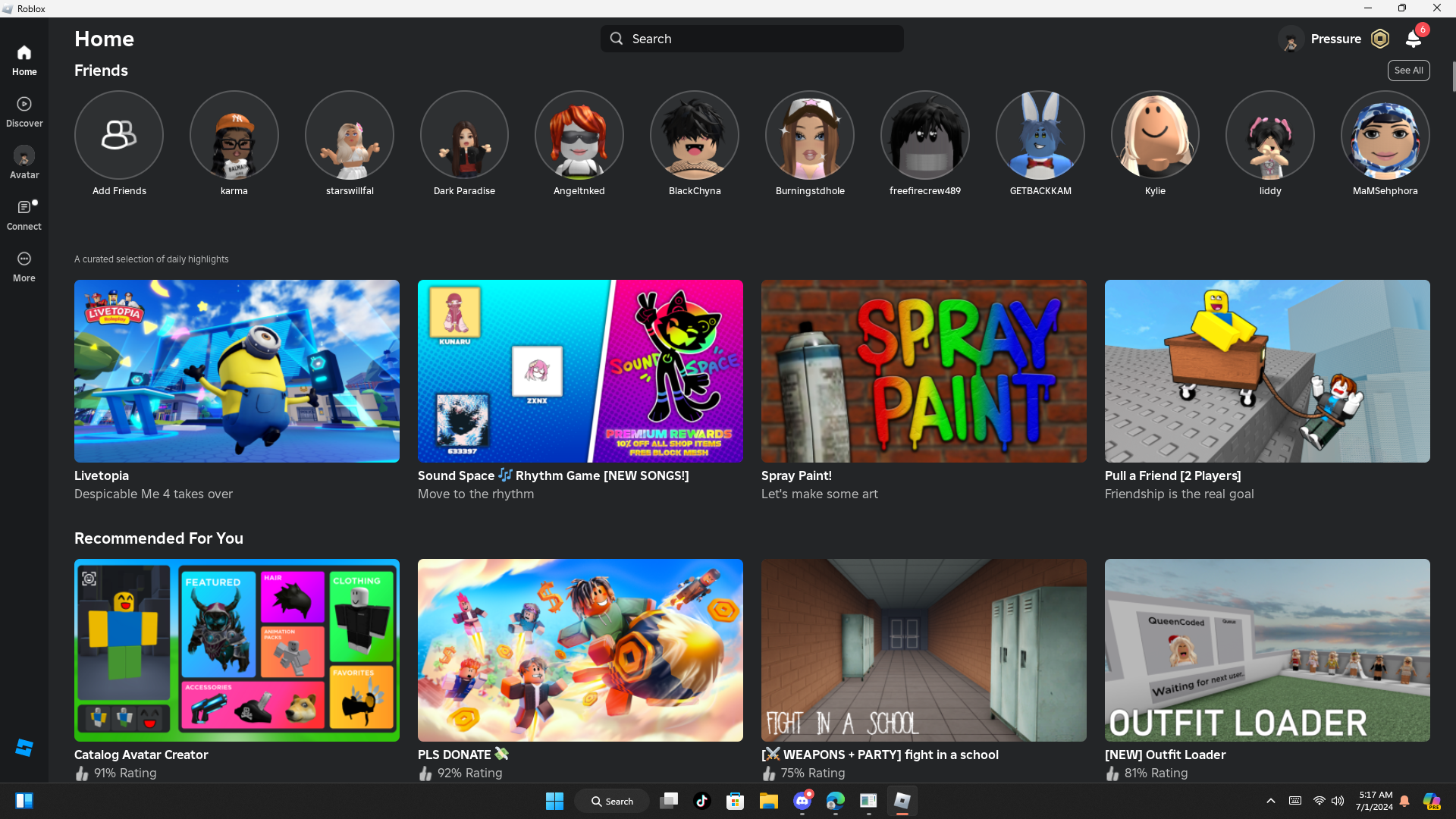The height and width of the screenshot is (819, 1456).
Task: Open the taskbar clock and date
Action: (1375, 801)
